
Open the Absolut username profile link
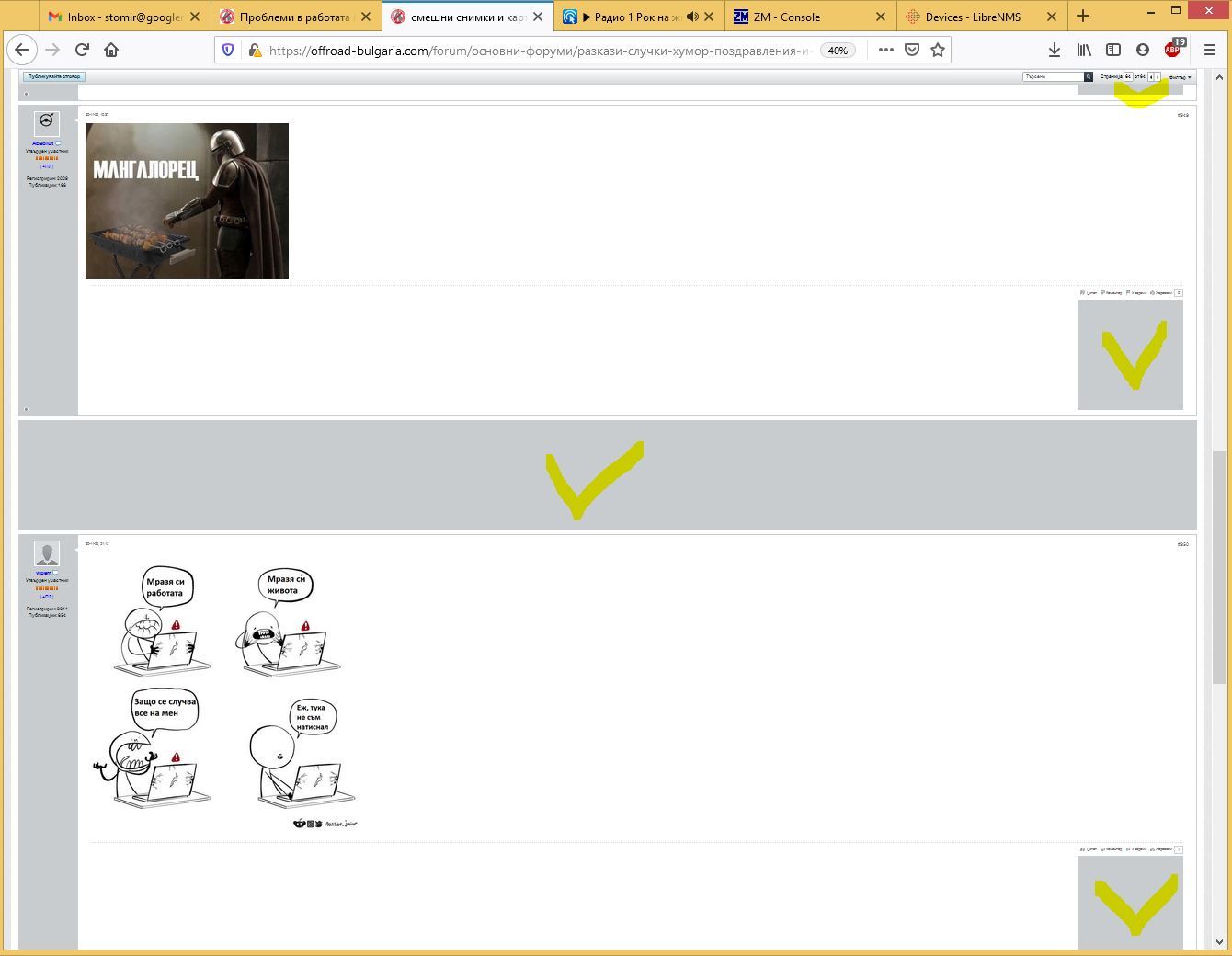click(42, 143)
